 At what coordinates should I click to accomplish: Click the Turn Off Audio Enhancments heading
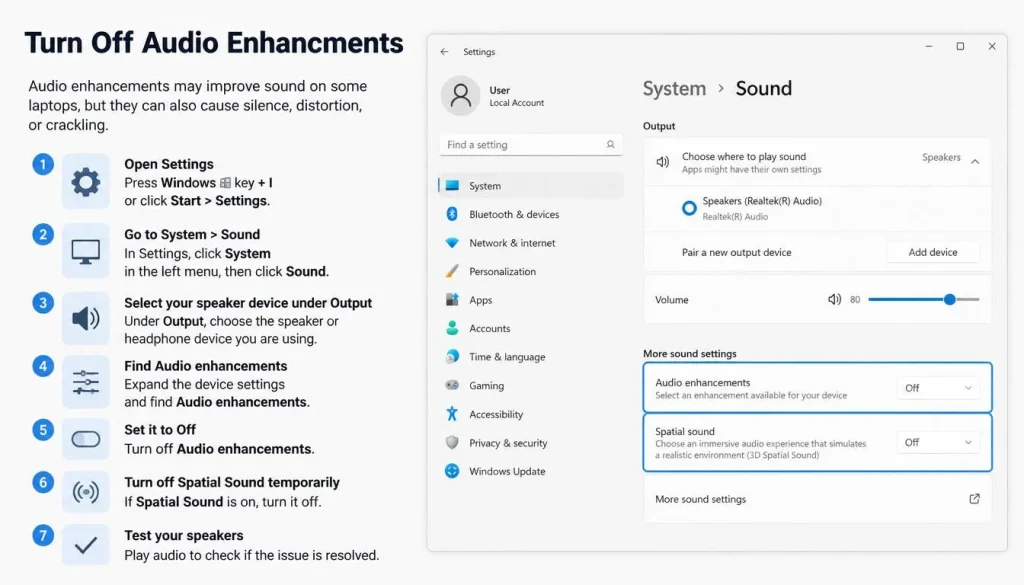coord(214,43)
